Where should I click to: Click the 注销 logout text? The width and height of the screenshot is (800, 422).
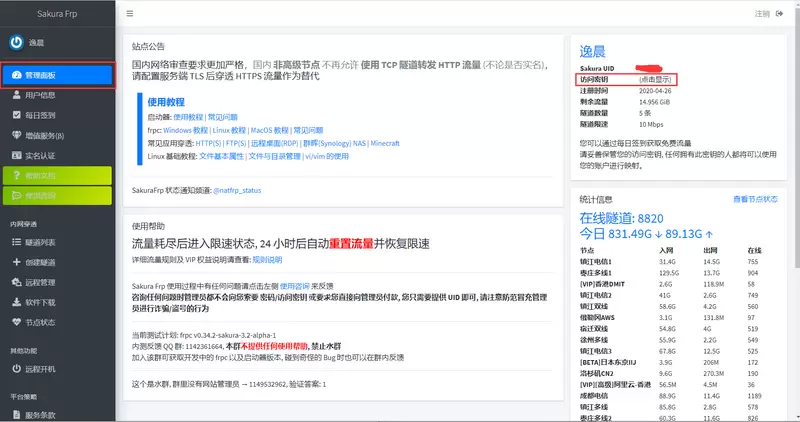pos(762,14)
